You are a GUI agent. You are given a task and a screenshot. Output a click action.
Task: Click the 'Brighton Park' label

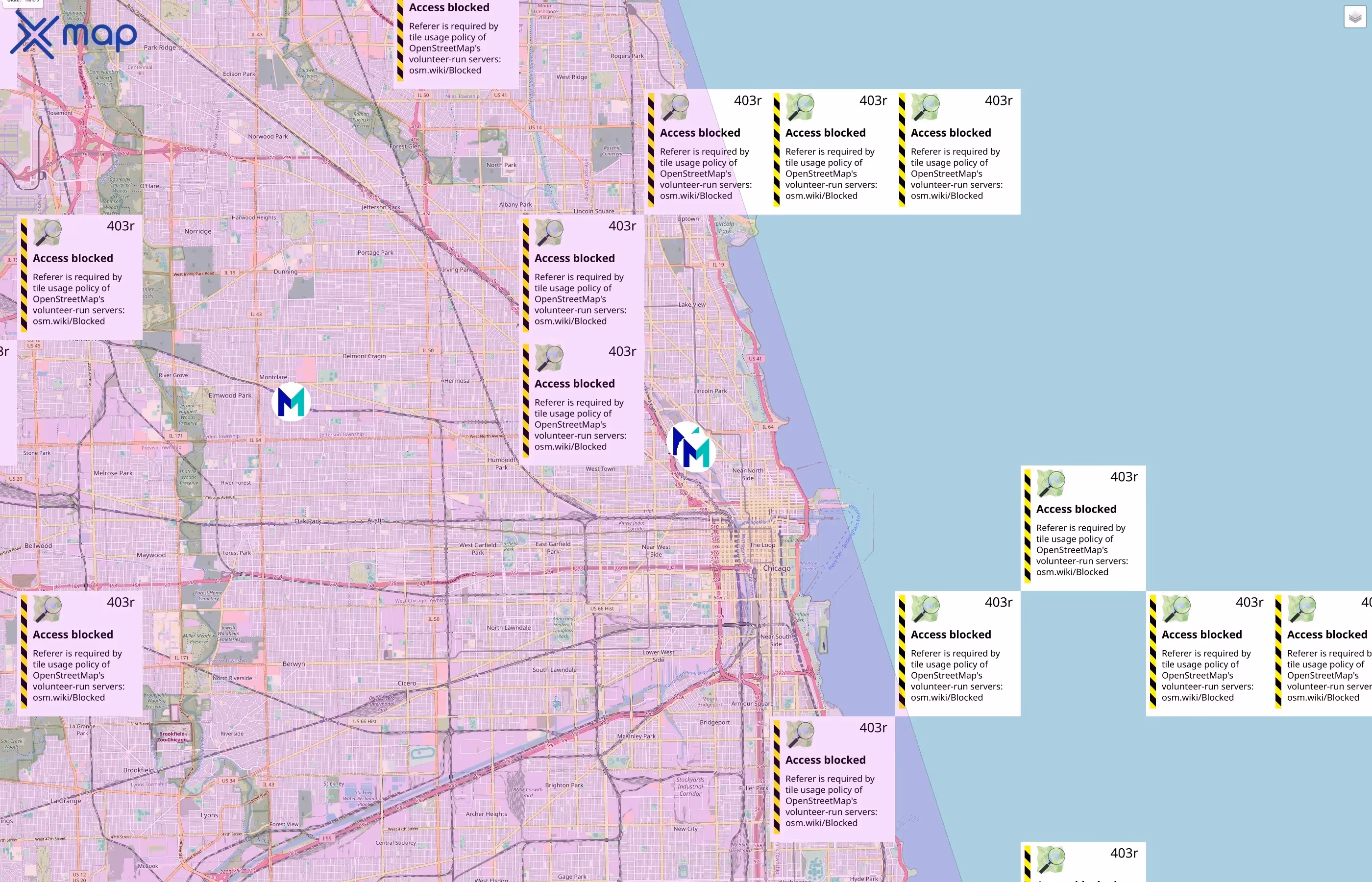pos(564,785)
